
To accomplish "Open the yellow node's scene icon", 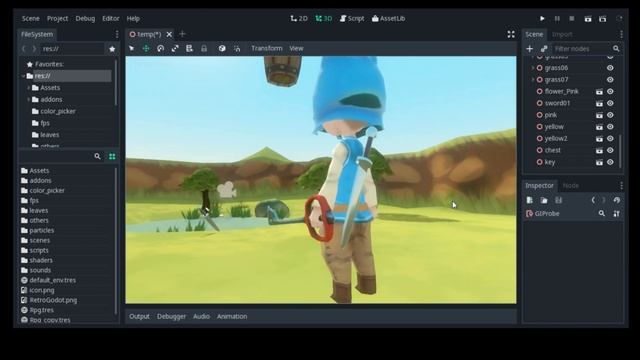I will click(x=599, y=127).
